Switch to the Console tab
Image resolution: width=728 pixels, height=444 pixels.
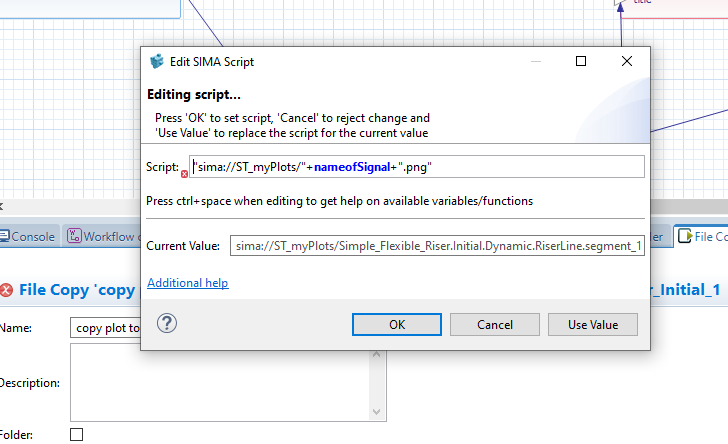point(32,236)
